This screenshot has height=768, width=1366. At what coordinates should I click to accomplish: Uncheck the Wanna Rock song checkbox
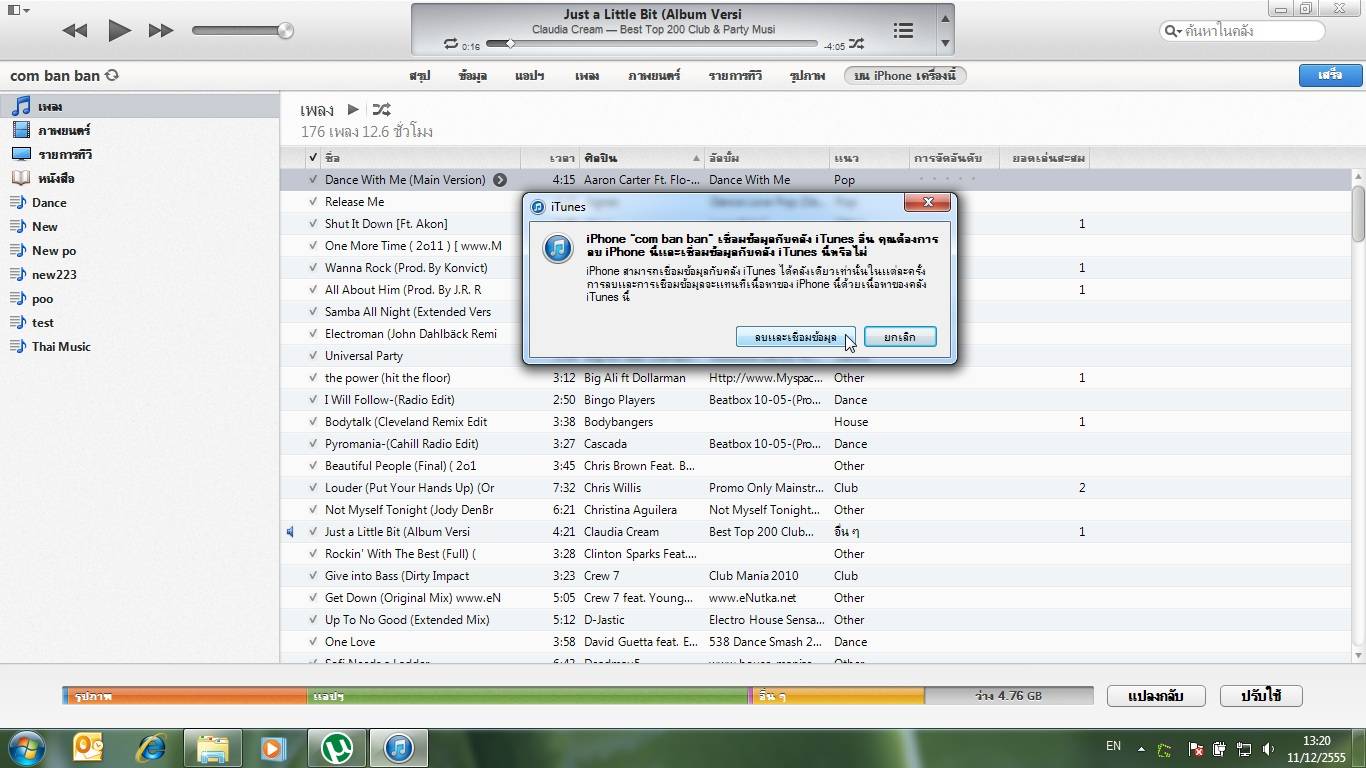coord(313,268)
